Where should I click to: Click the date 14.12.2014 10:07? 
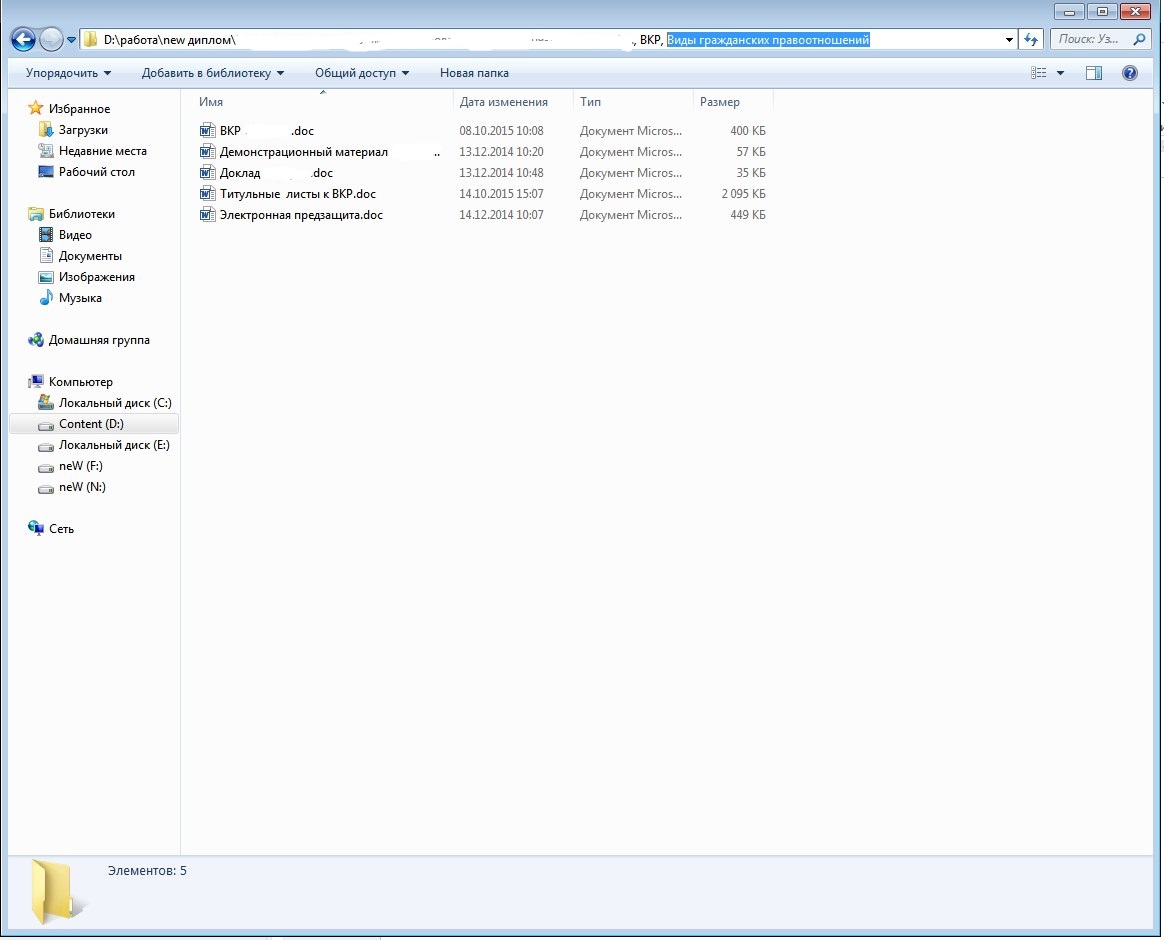(501, 215)
